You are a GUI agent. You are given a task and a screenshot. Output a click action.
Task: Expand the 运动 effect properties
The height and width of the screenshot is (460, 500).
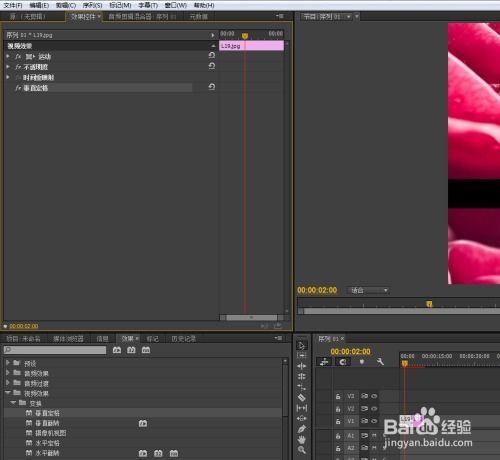[x=8, y=56]
